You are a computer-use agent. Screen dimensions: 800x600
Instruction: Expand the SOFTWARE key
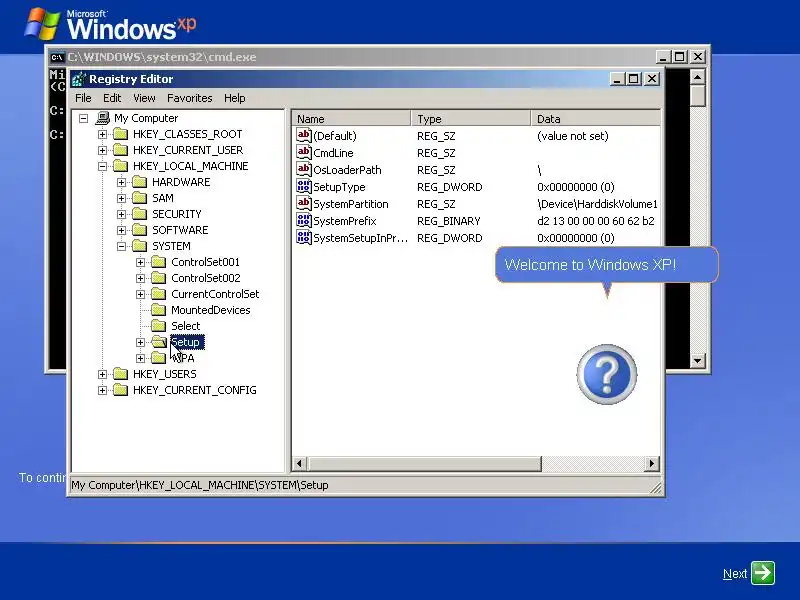point(121,230)
